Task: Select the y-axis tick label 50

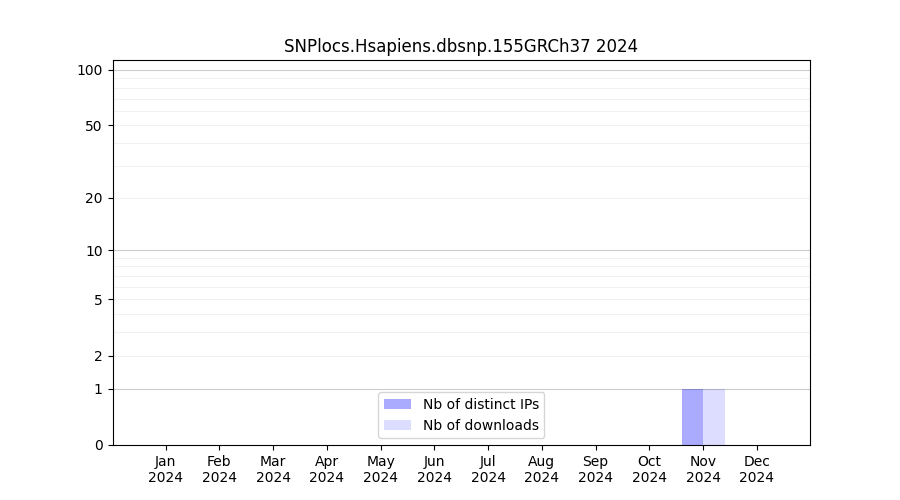Action: coord(94,126)
